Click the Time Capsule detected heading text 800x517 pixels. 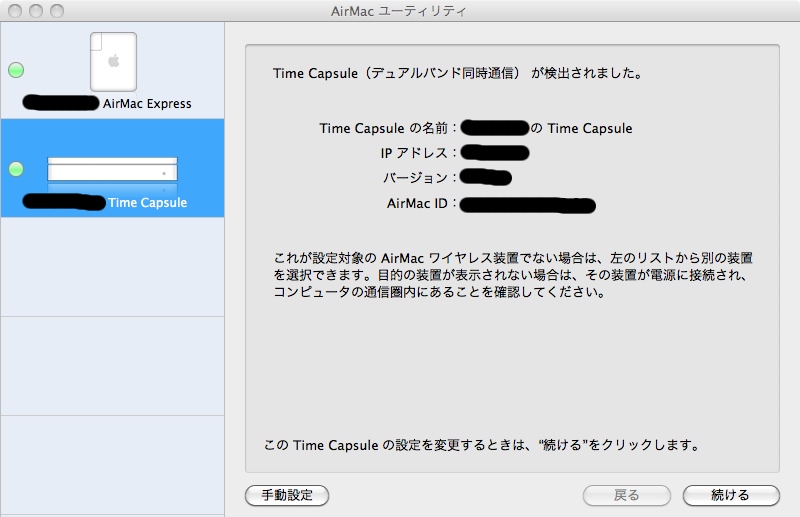pos(457,73)
